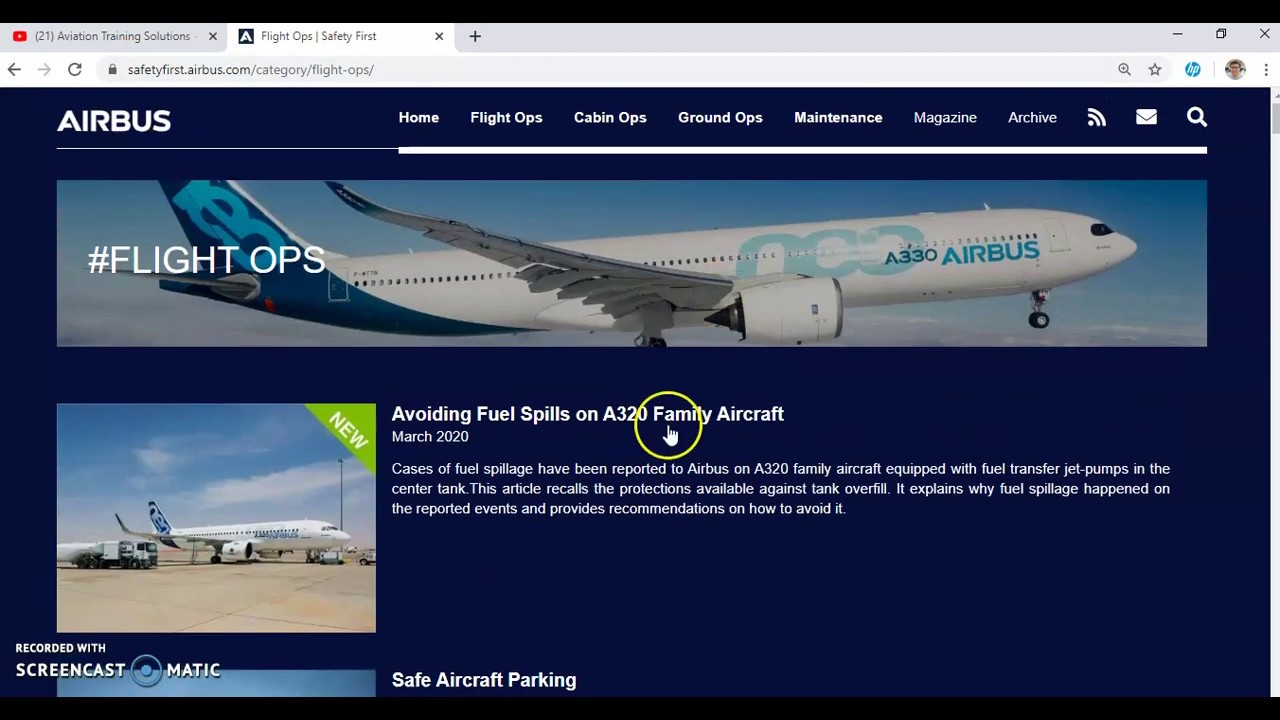Go to Home in site navigation
Image resolution: width=1280 pixels, height=720 pixels.
[419, 117]
